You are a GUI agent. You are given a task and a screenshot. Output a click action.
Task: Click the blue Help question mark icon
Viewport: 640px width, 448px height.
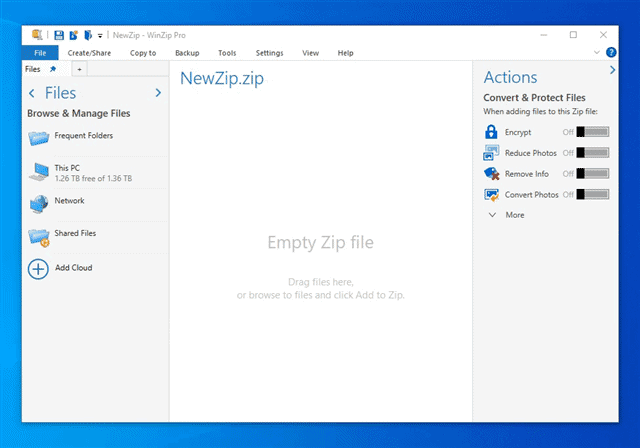(x=611, y=52)
